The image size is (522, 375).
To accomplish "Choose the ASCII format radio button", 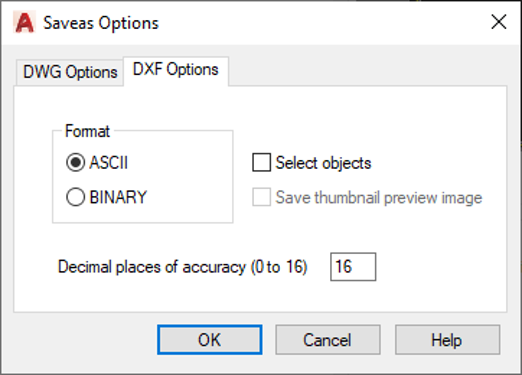I will pos(75,163).
